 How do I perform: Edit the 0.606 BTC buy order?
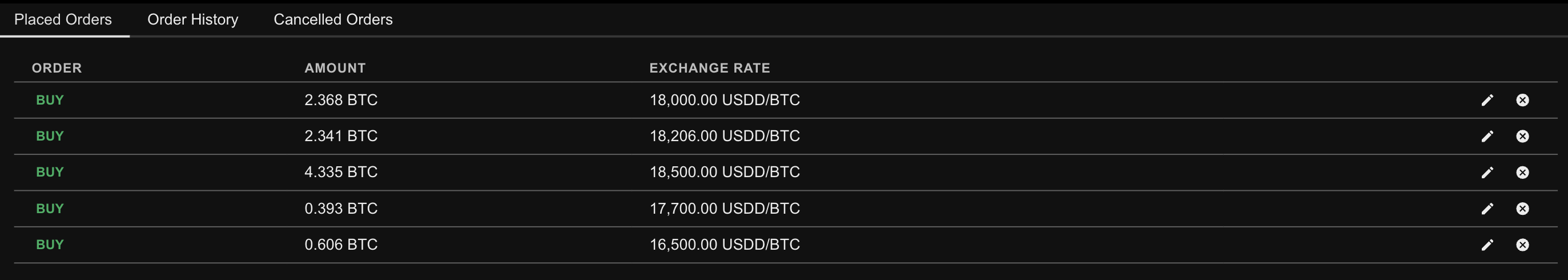coord(1487,245)
